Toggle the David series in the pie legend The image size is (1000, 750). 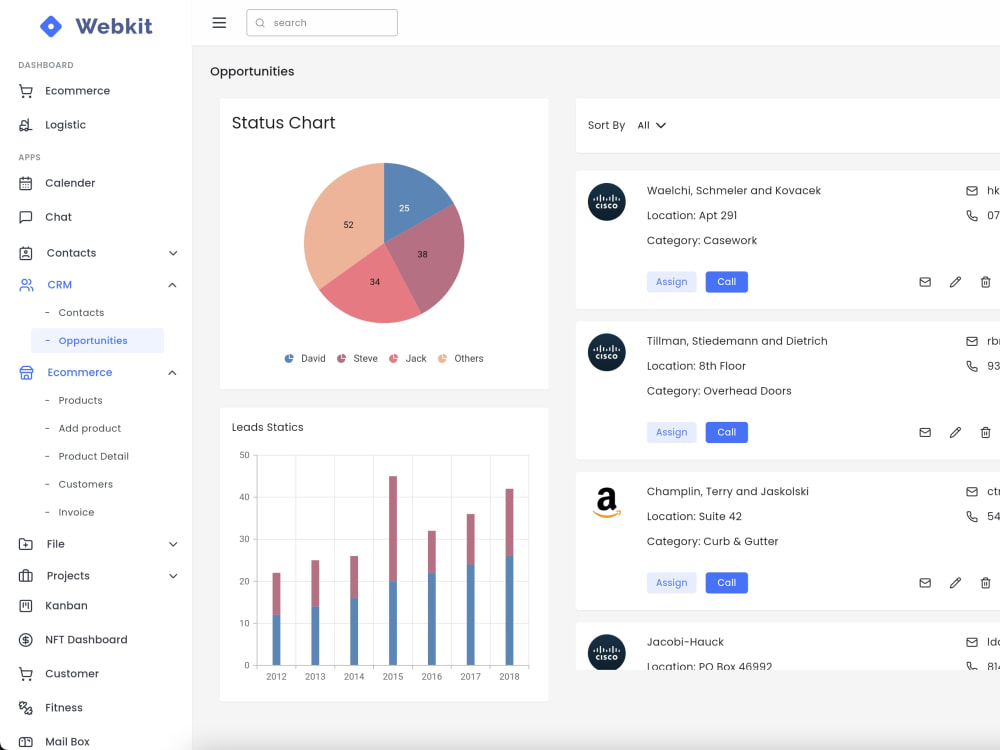click(305, 359)
